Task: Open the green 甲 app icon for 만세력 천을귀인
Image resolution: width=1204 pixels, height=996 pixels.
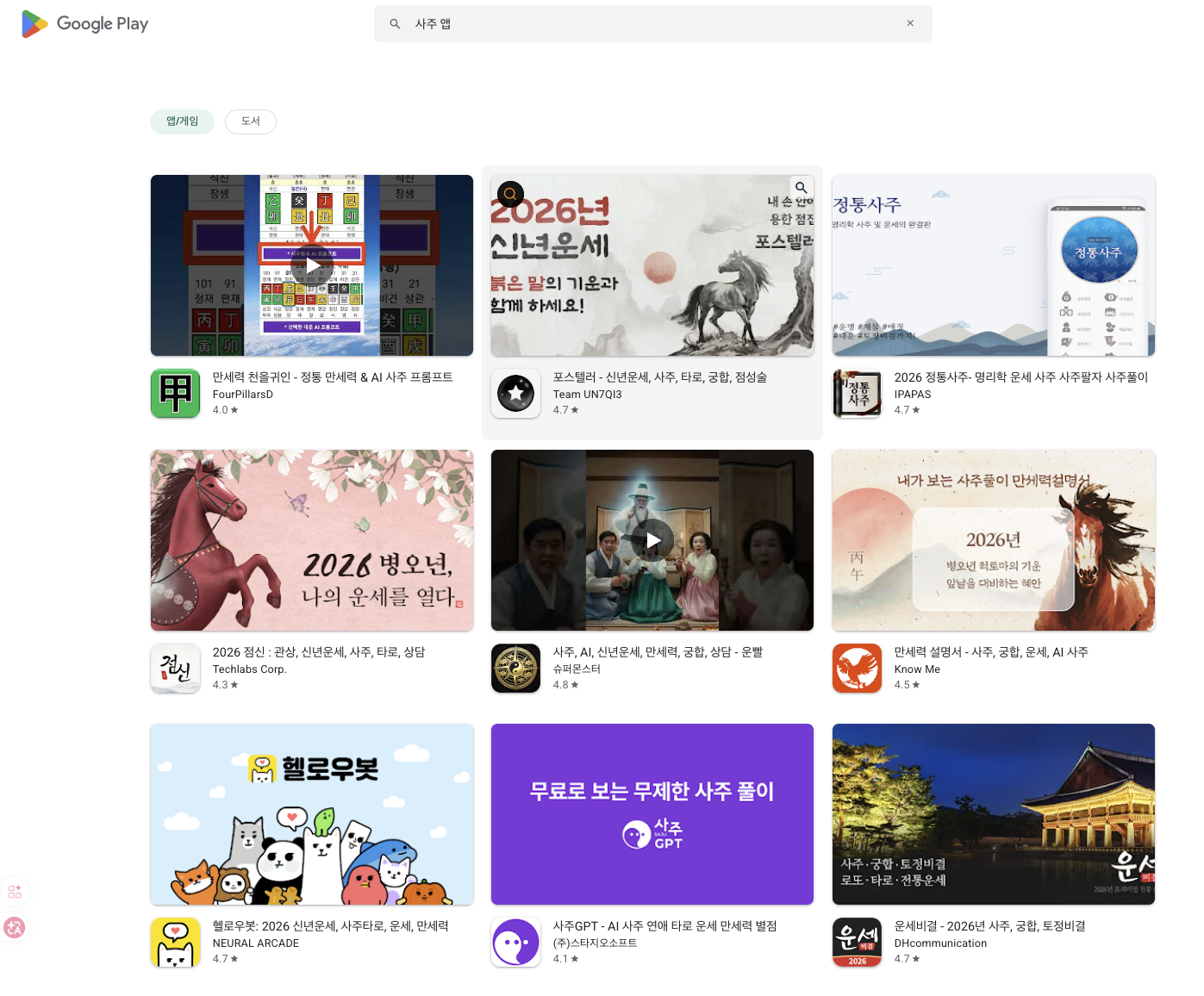Action: click(175, 394)
